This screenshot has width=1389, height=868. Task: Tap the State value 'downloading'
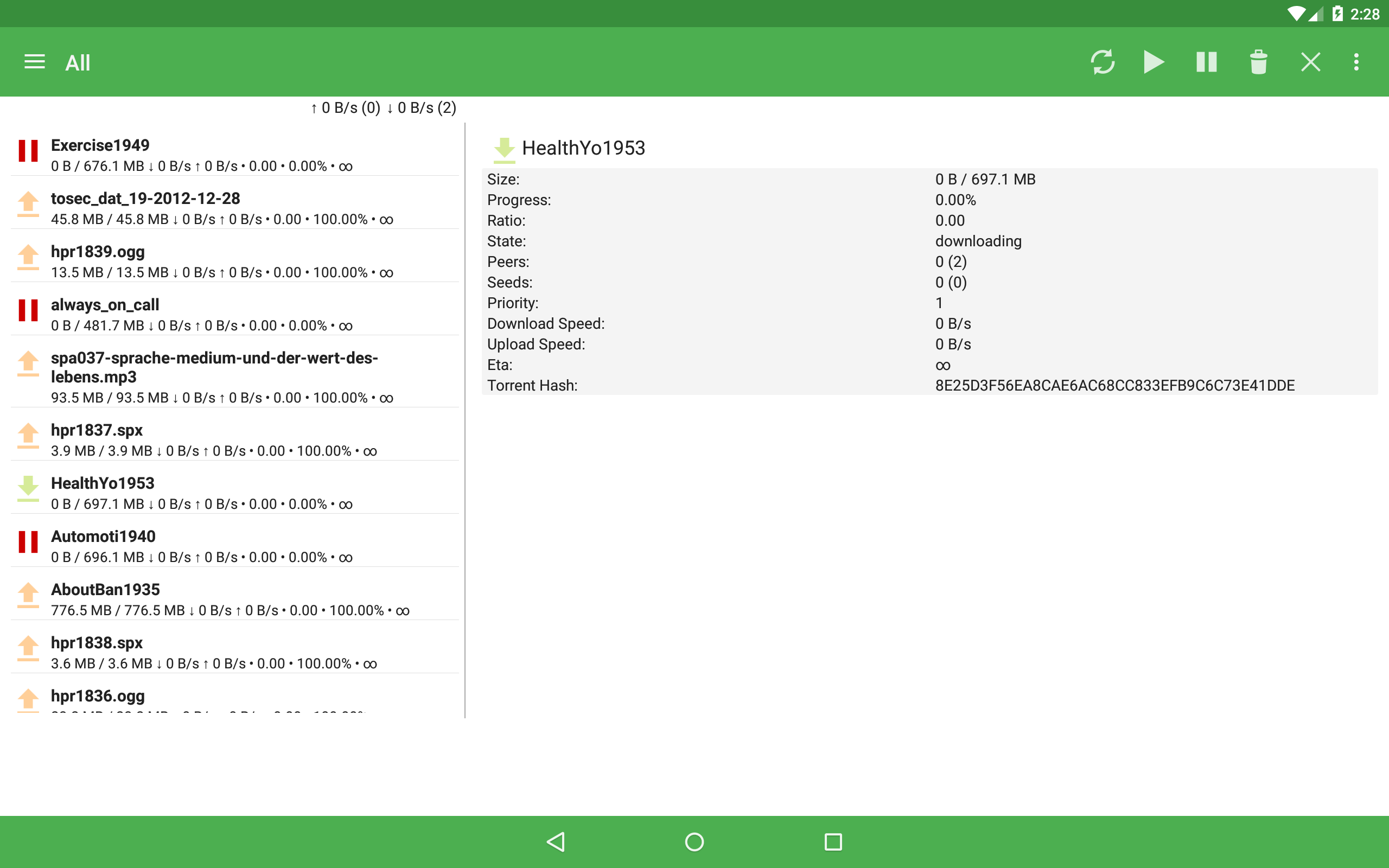click(x=978, y=241)
